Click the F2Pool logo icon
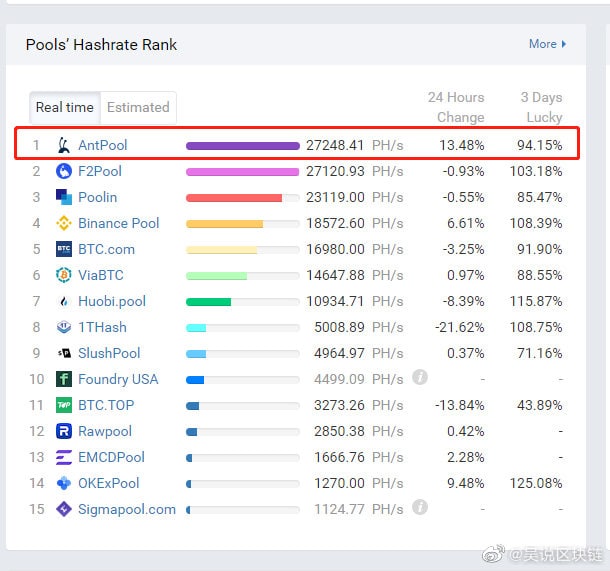Viewport: 610px width, 571px height. click(64, 171)
